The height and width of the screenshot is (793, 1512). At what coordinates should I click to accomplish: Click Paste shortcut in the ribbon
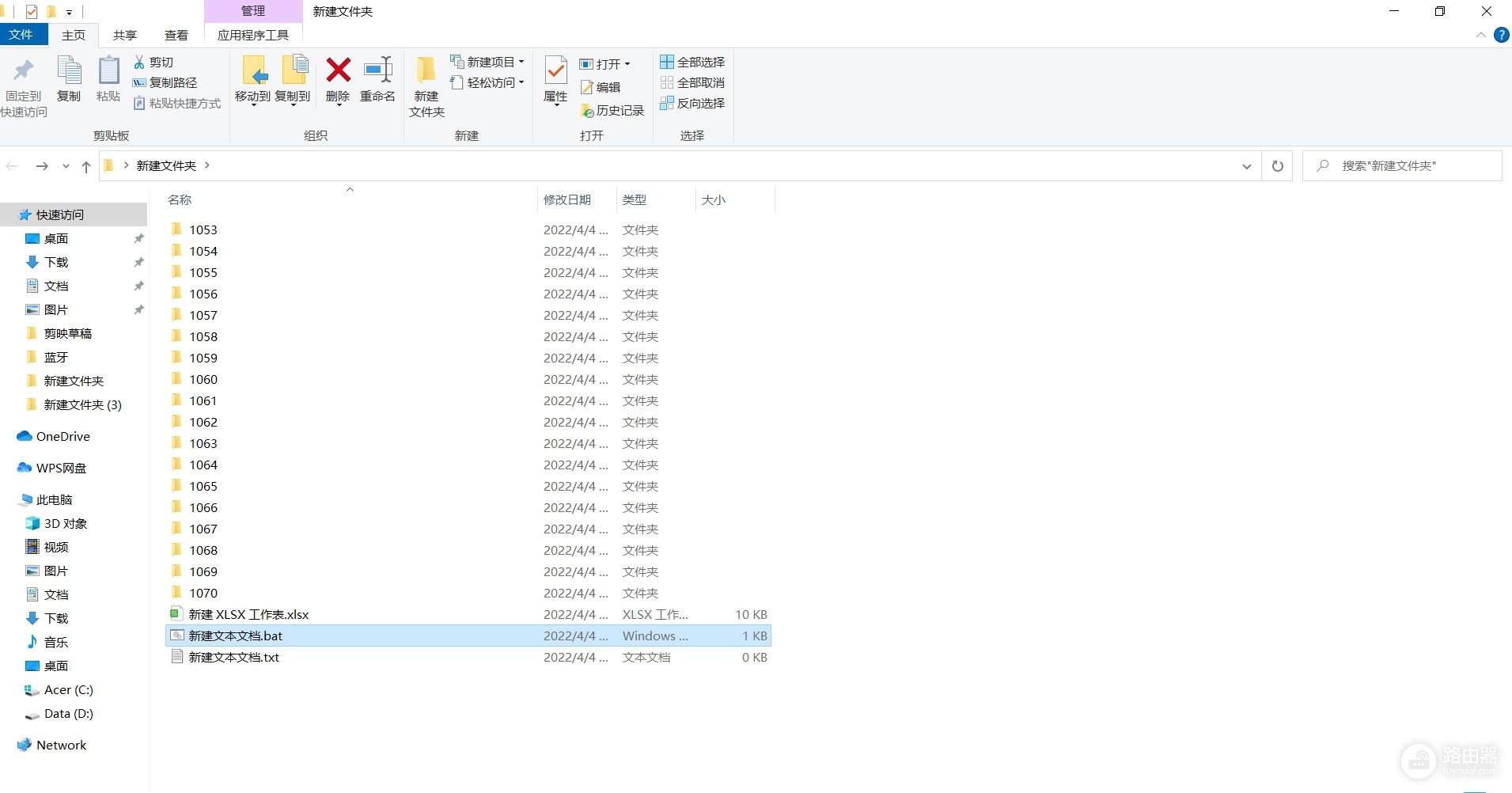click(x=176, y=103)
